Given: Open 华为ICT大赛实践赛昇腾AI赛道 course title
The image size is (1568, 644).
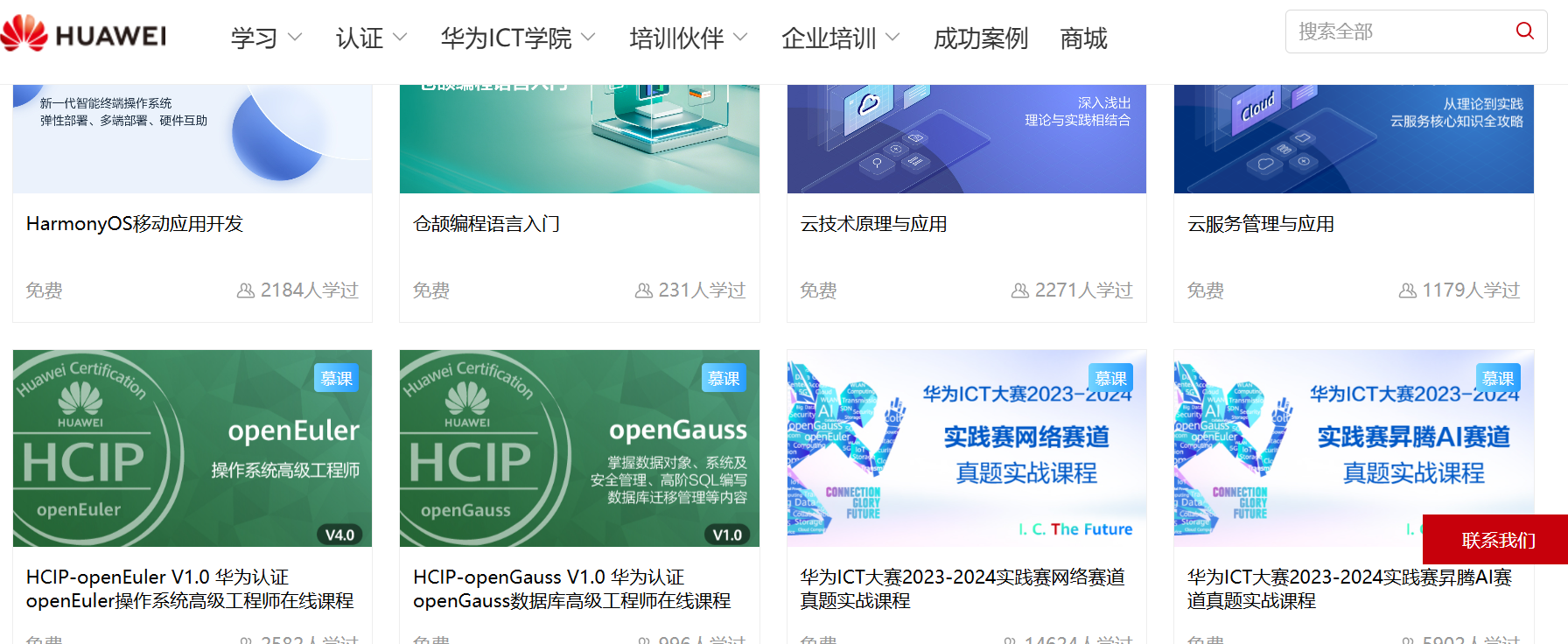Looking at the screenshot, I should 1349,589.
